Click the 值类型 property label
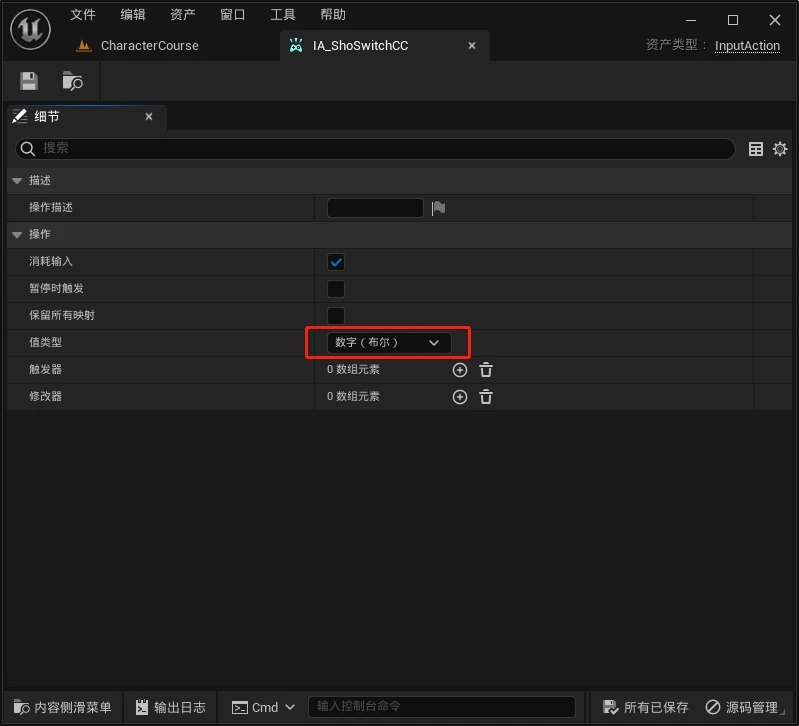 [x=45, y=342]
